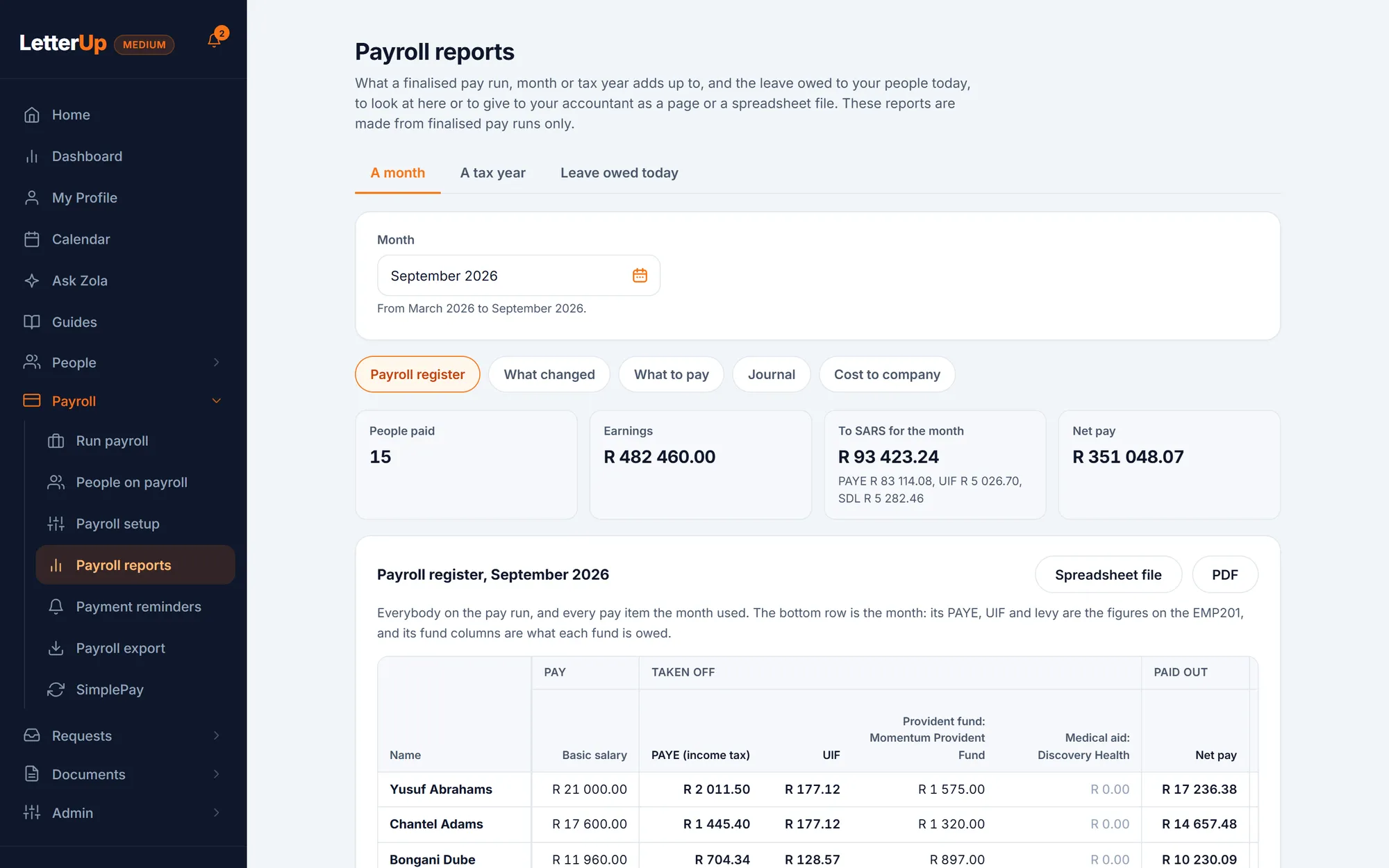Open the notifications bell icon
Viewport: 1389px width, 868px height.
pyautogui.click(x=214, y=40)
